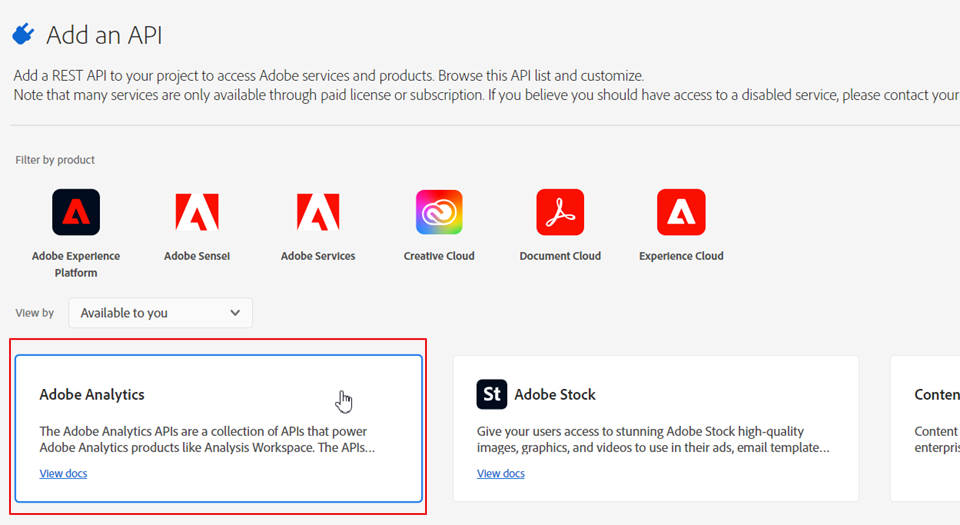Click the plug icon beside Add an API
The width and height of the screenshot is (960, 525).
[23, 34]
